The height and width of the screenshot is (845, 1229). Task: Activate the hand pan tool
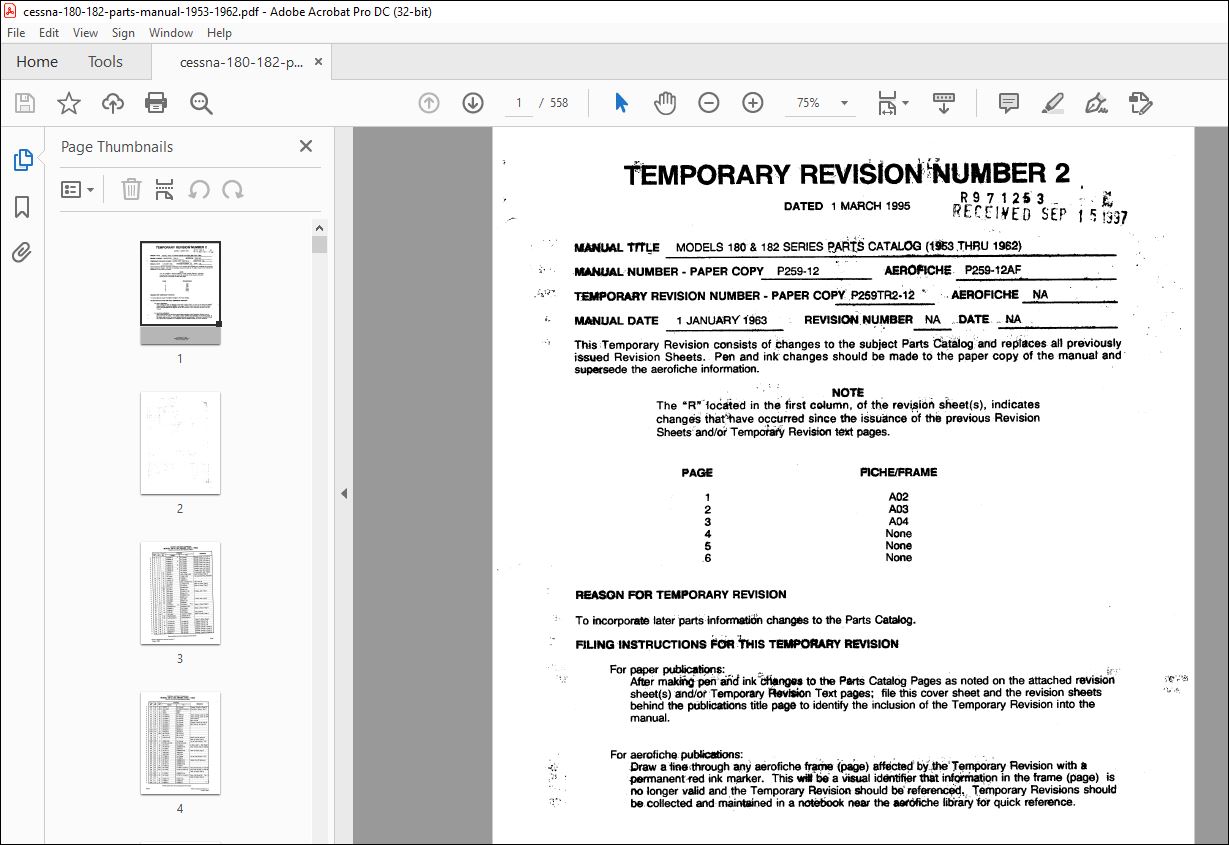pos(665,103)
